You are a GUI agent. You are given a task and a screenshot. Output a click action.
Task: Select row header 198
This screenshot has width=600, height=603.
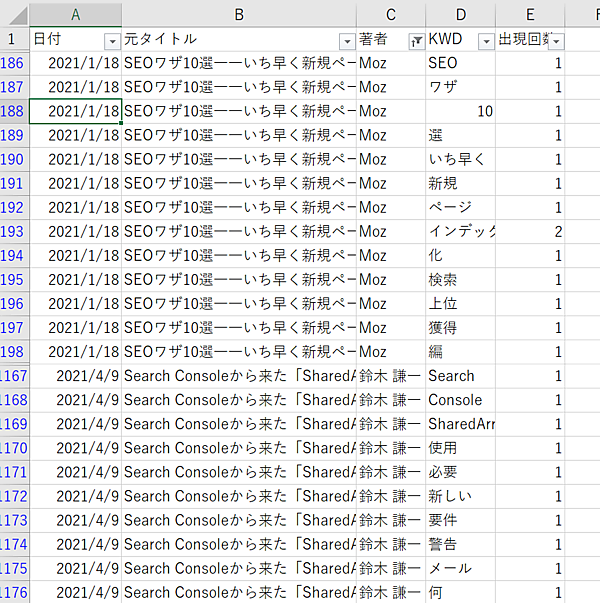pyautogui.click(x=14, y=352)
